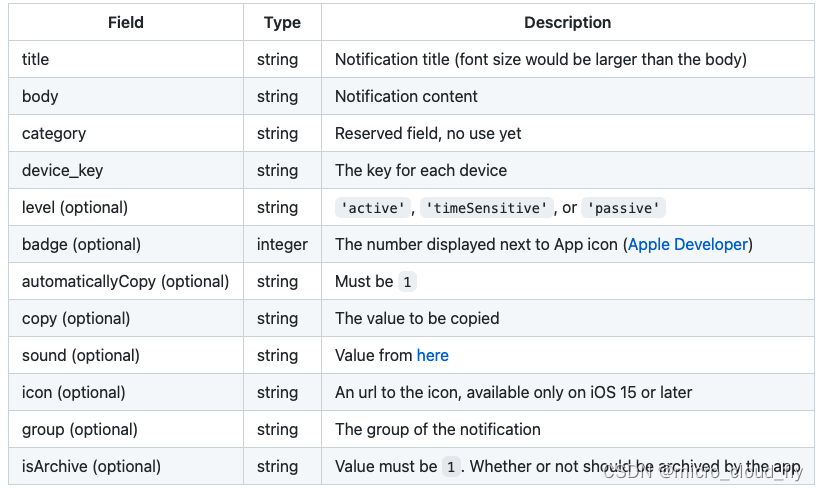Click the level (optional) field cell
Viewport: 819px width, 491px height.
pos(75,207)
